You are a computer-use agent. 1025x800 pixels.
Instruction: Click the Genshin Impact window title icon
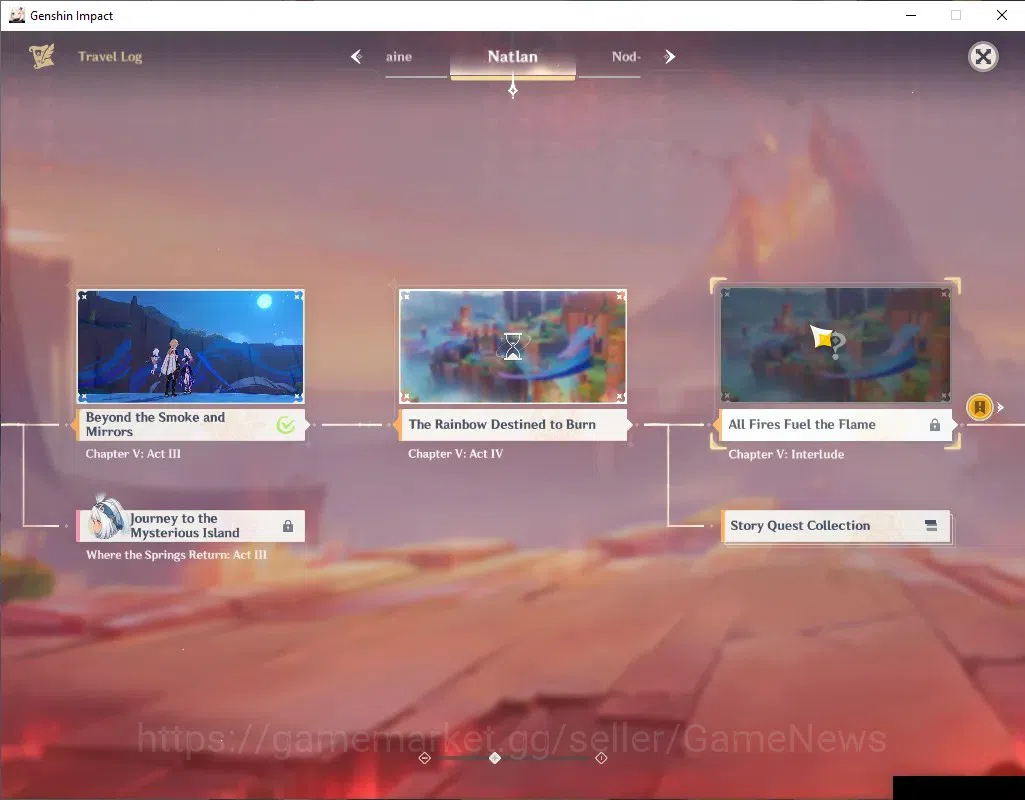16,15
